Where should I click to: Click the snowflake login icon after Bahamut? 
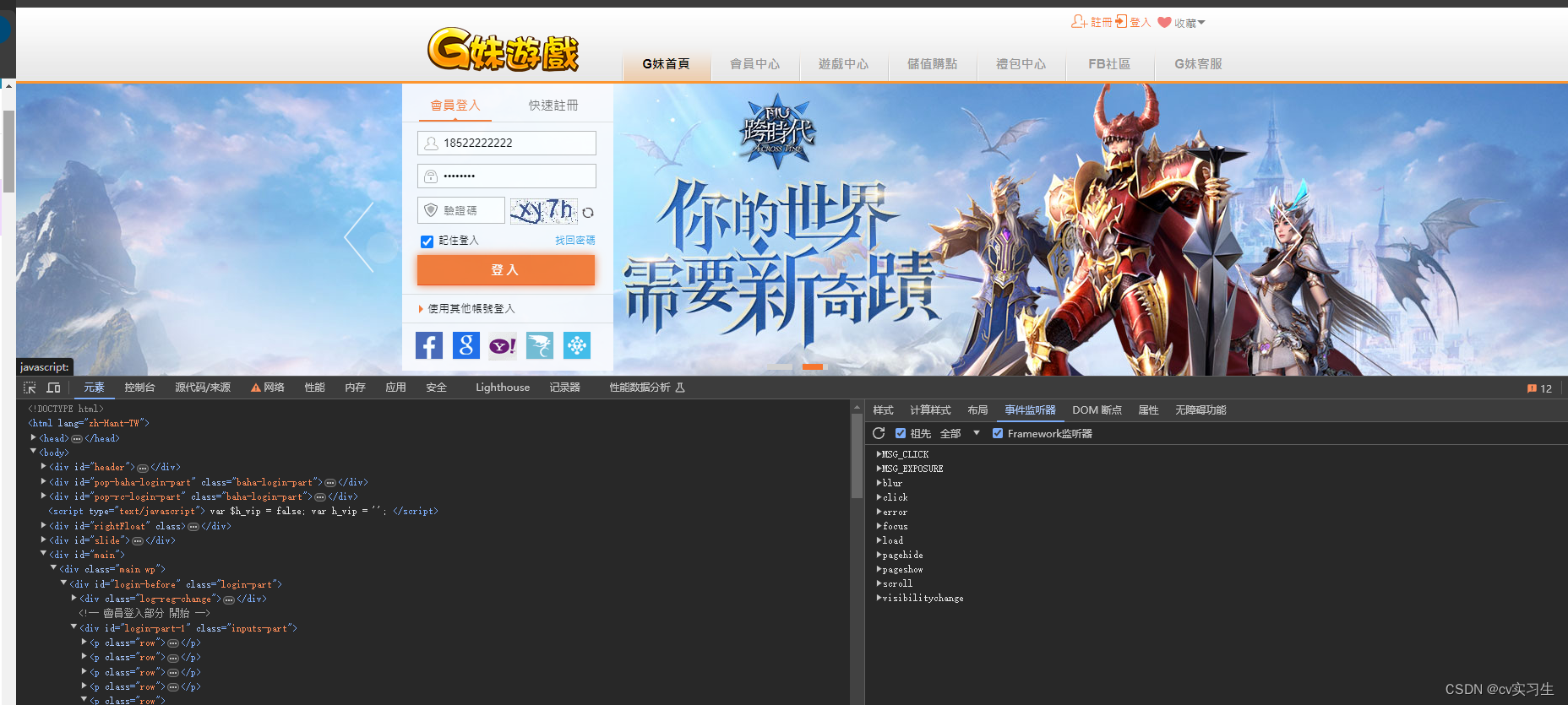(x=577, y=345)
